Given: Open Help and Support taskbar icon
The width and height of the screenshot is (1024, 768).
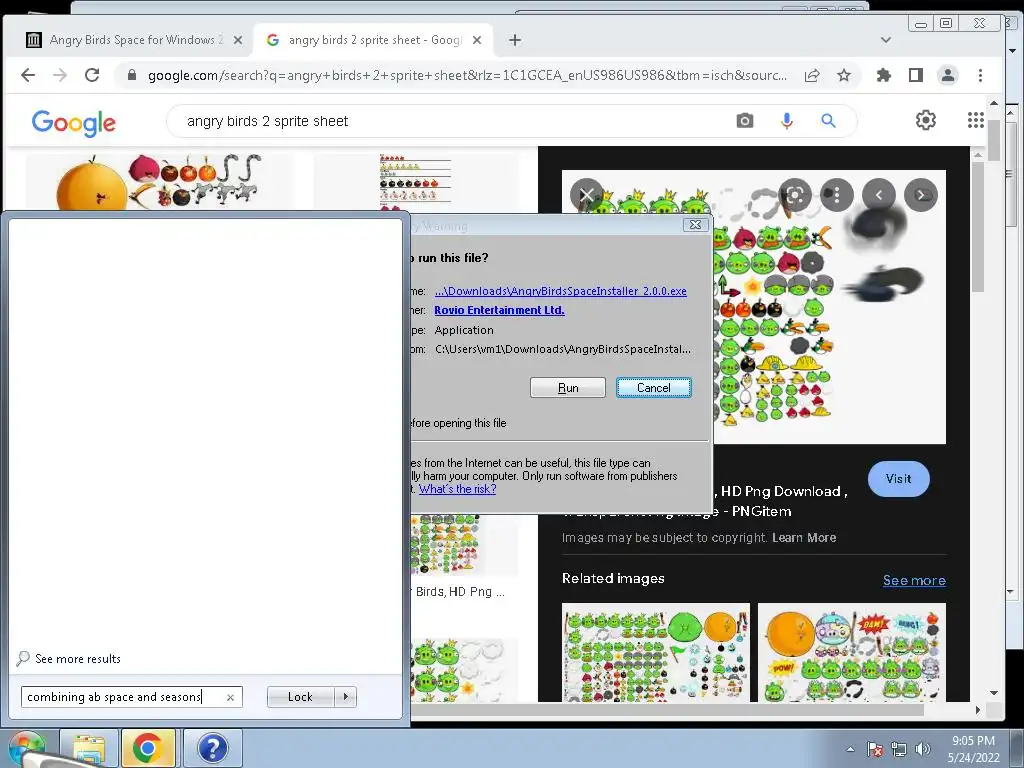Looking at the screenshot, I should [213, 748].
